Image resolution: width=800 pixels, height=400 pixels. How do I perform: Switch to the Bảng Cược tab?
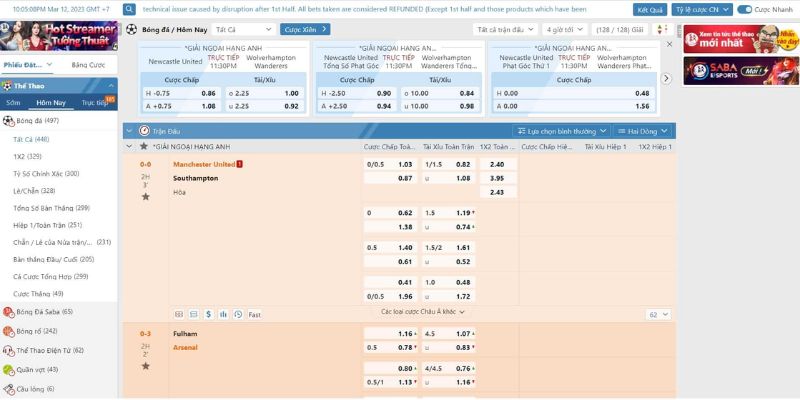[88, 65]
